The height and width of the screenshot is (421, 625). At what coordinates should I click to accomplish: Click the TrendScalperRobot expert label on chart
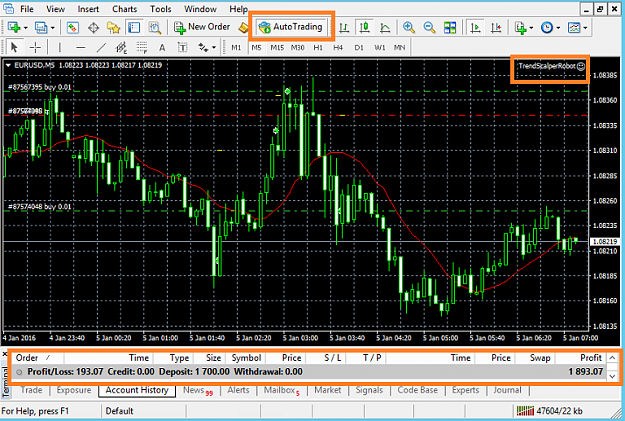(x=552, y=66)
